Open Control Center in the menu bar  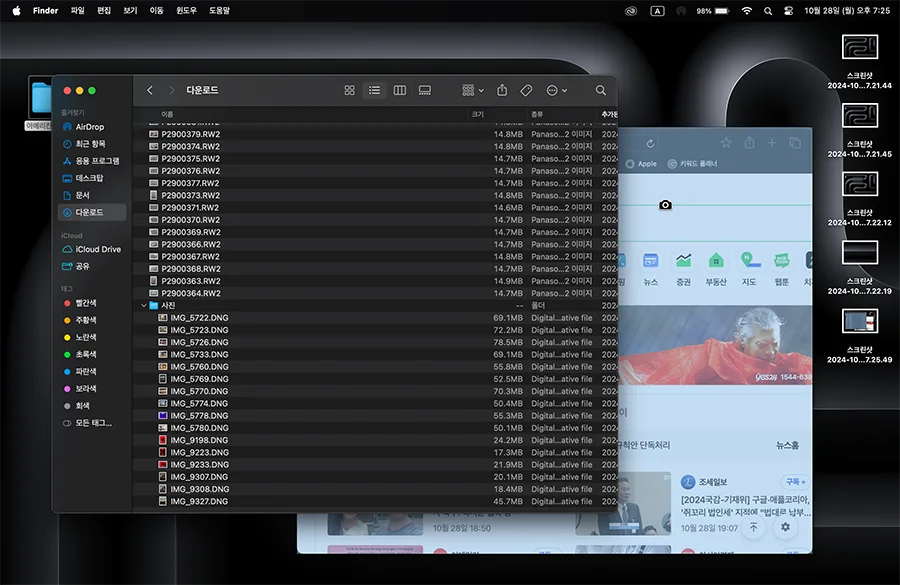click(x=789, y=11)
